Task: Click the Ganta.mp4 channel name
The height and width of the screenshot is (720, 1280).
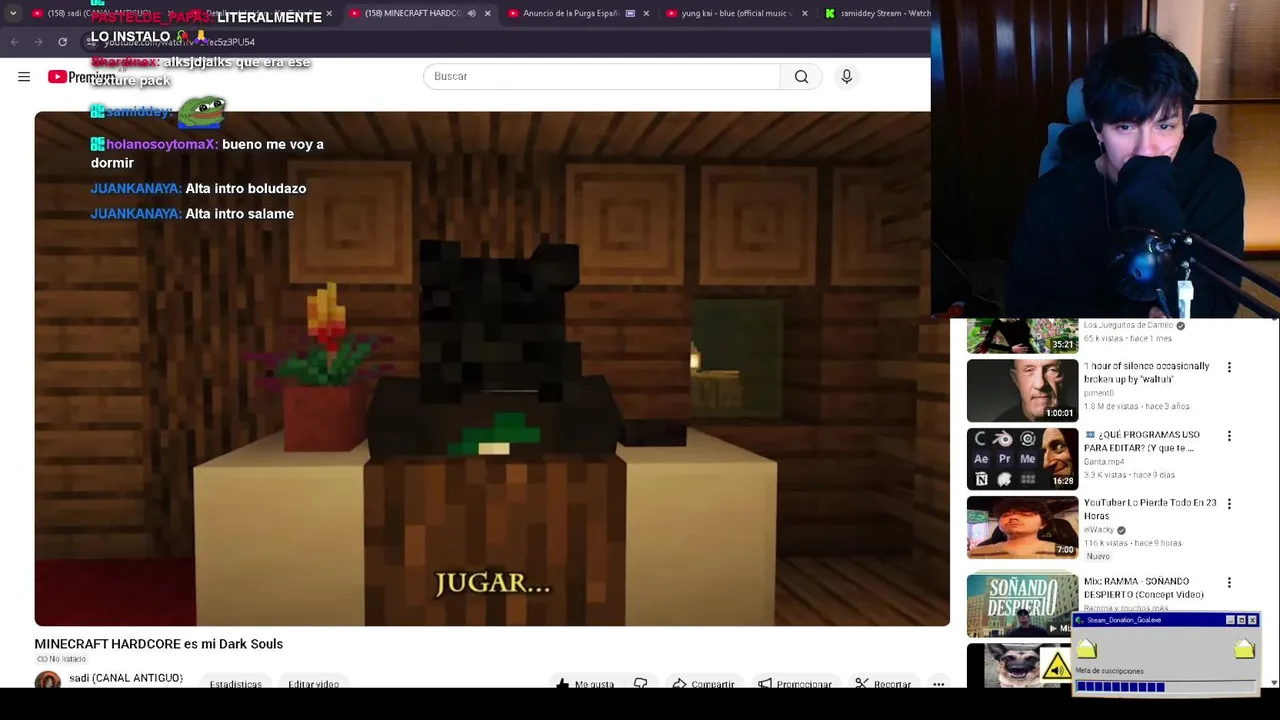Action: click(x=1105, y=462)
